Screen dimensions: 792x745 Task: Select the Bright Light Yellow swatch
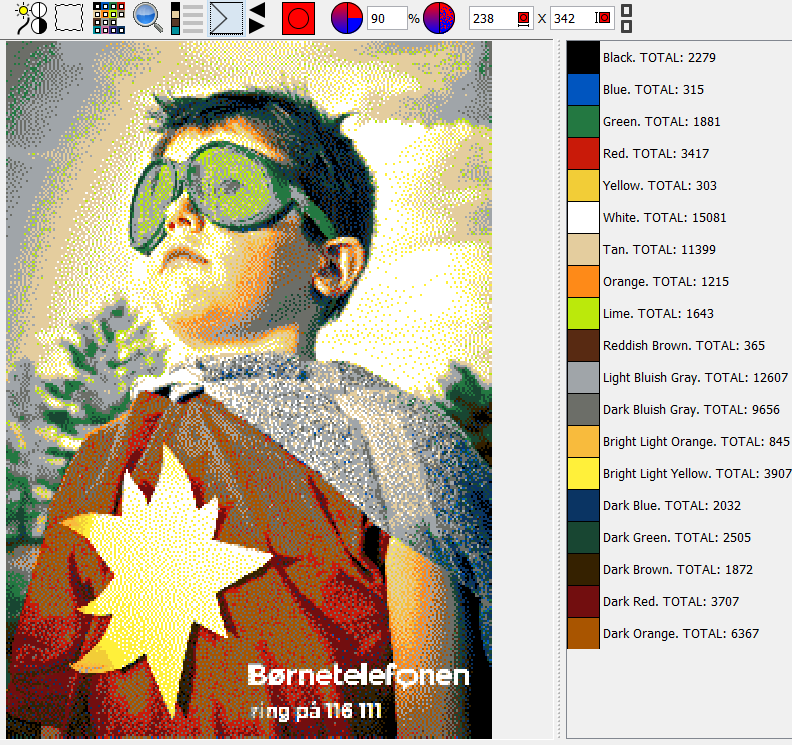583,474
